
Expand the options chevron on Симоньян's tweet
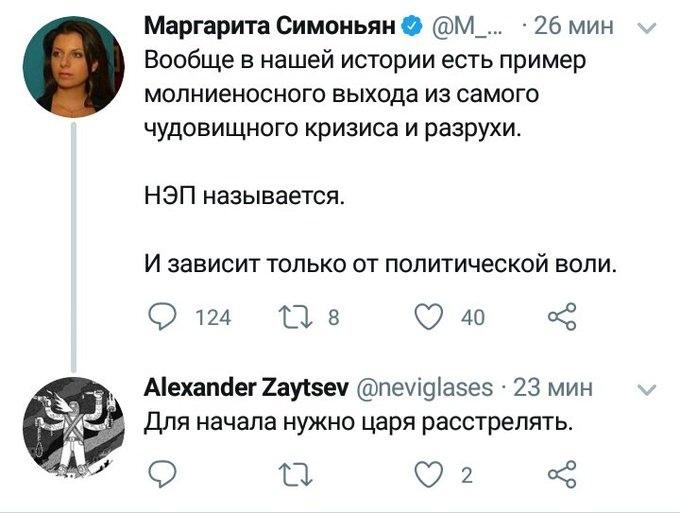(x=647, y=28)
